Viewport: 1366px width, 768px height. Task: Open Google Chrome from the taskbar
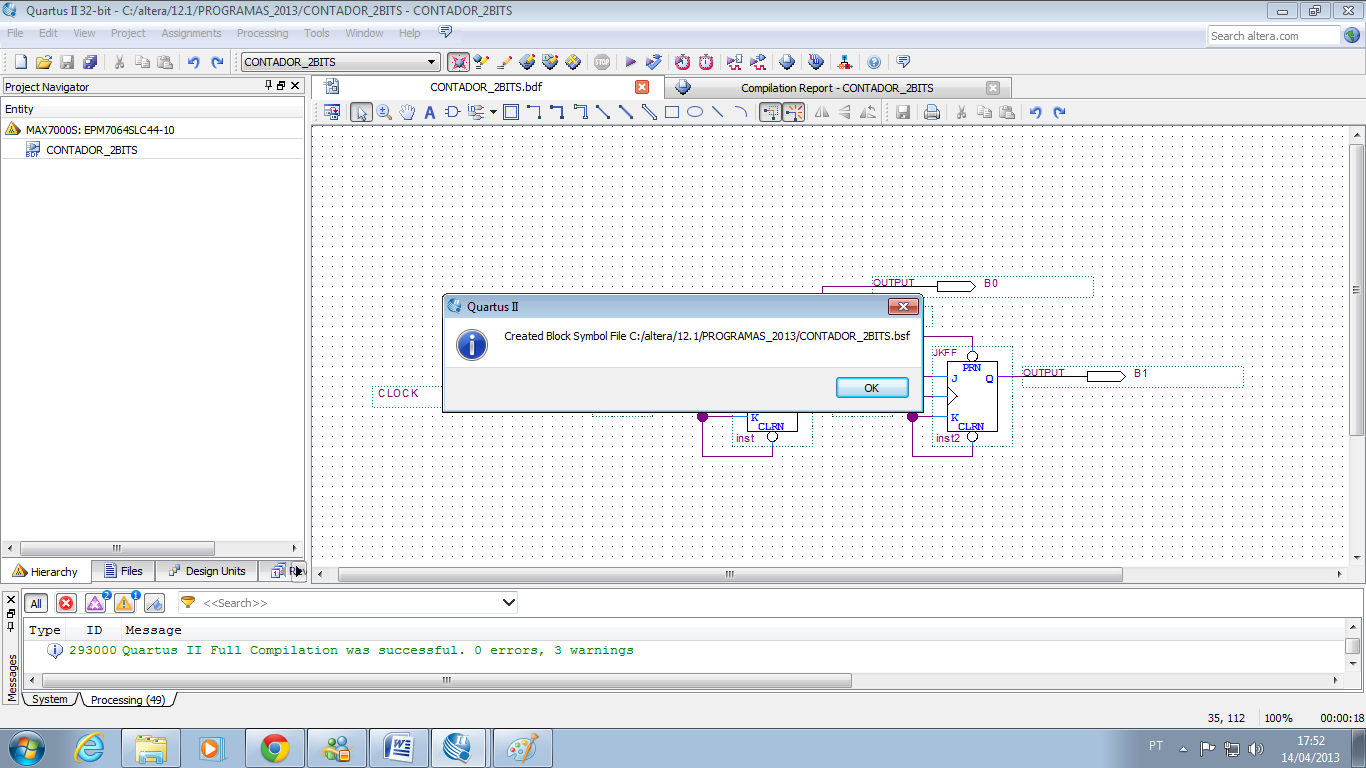click(x=275, y=747)
